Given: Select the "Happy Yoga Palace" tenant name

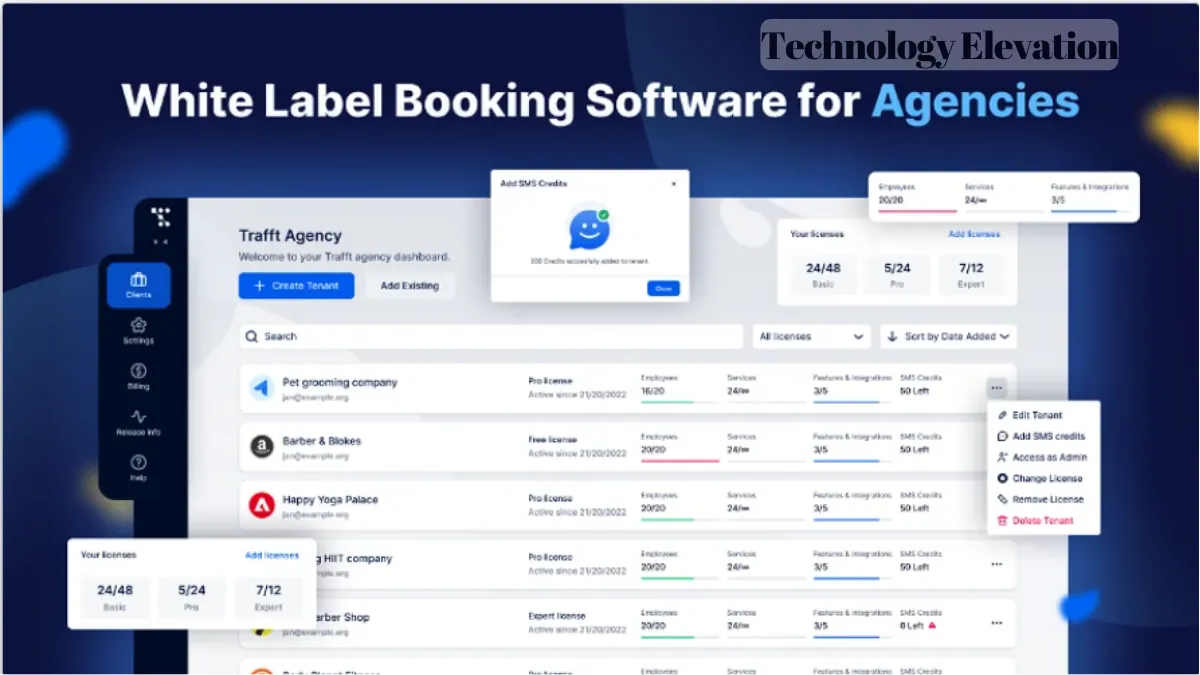Looking at the screenshot, I should pos(330,500).
